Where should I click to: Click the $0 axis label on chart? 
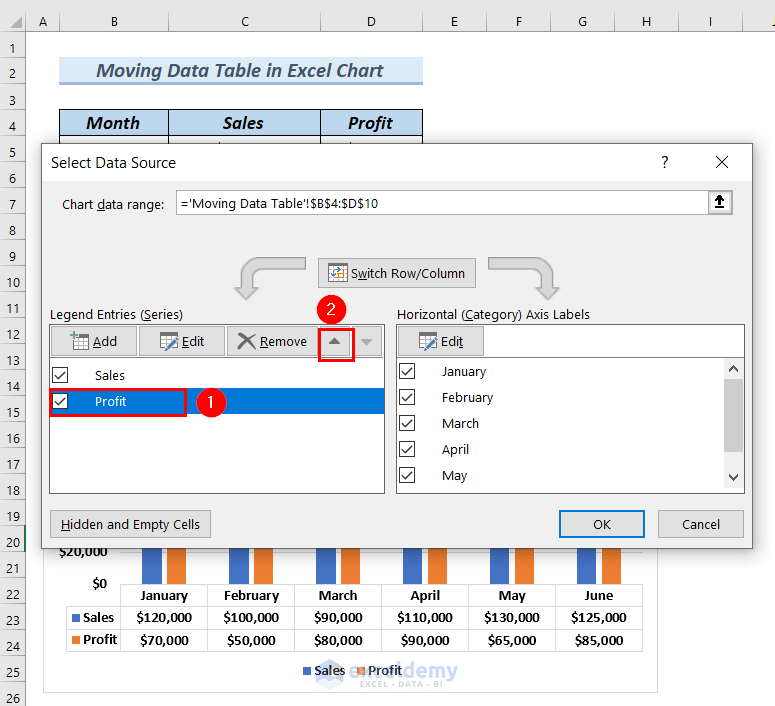99,583
